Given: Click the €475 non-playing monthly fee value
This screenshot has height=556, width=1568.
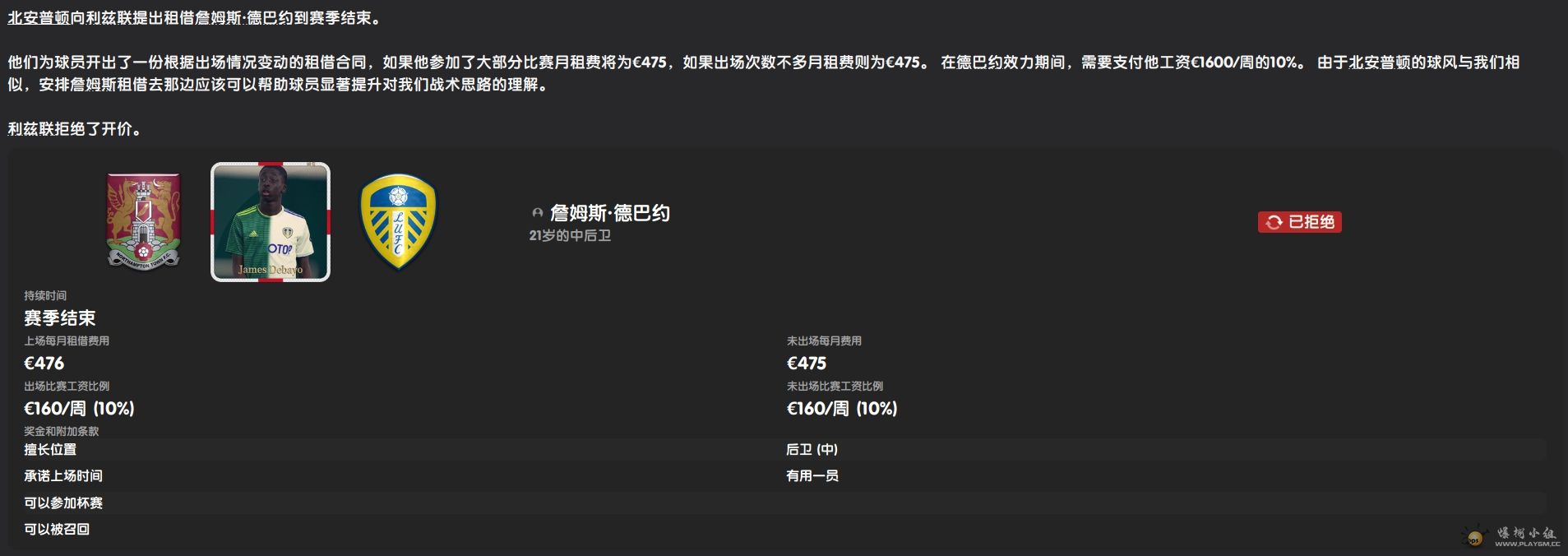Looking at the screenshot, I should 807,363.
